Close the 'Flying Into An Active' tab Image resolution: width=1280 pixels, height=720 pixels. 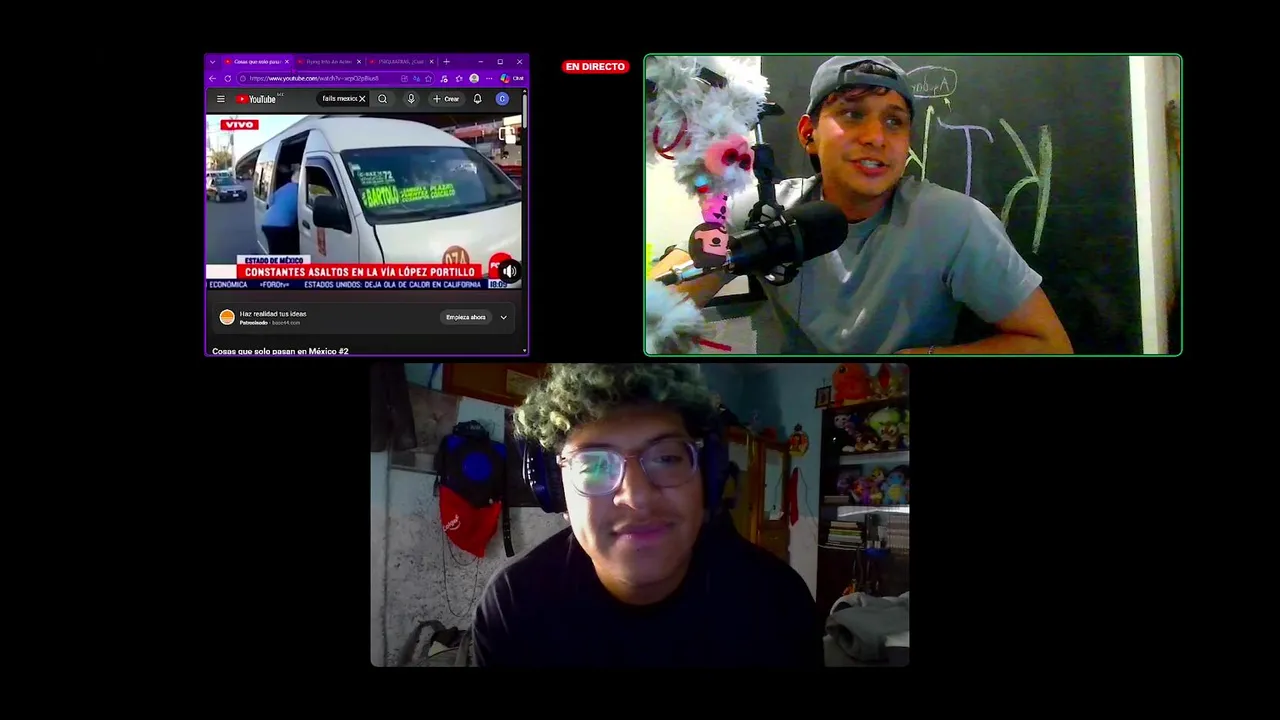(x=359, y=62)
